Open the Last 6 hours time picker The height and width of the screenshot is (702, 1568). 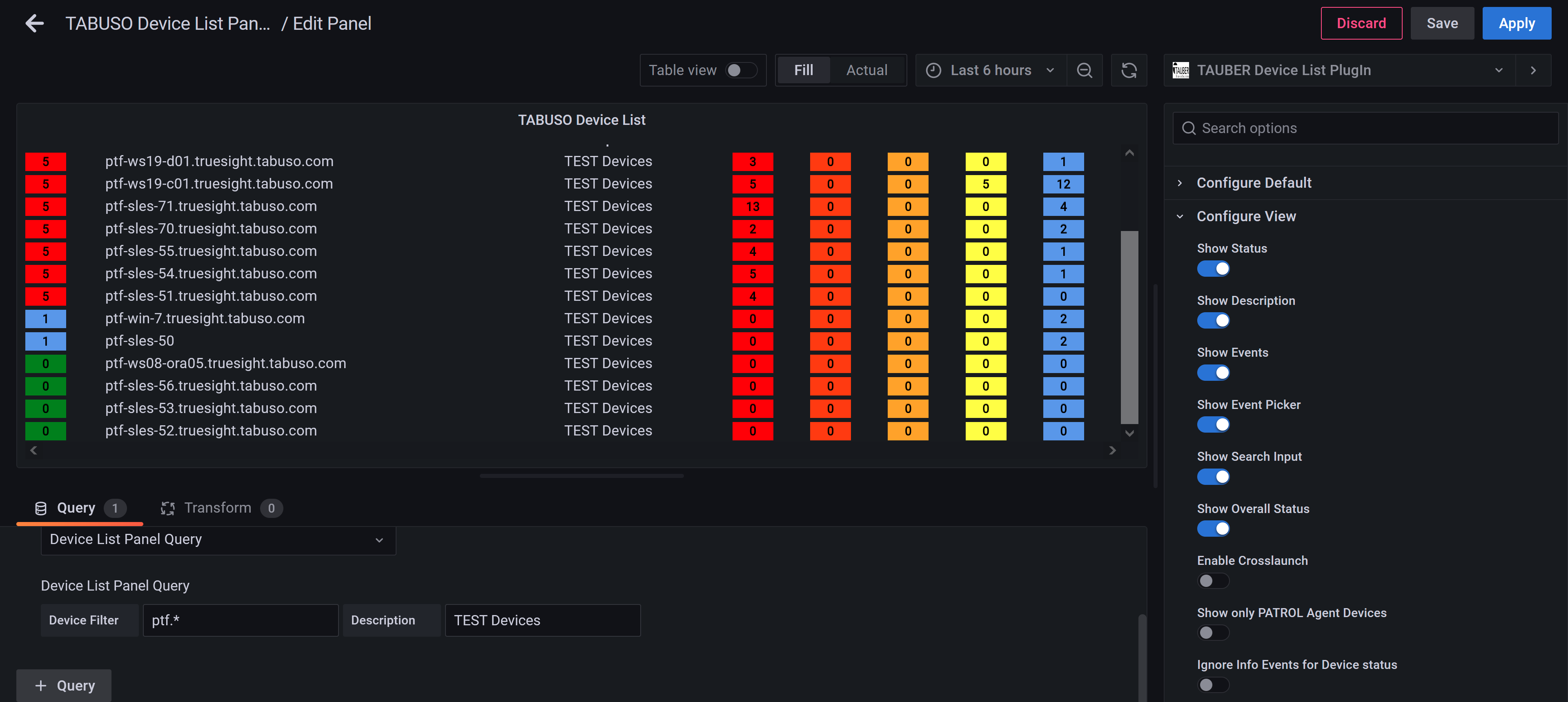click(990, 71)
